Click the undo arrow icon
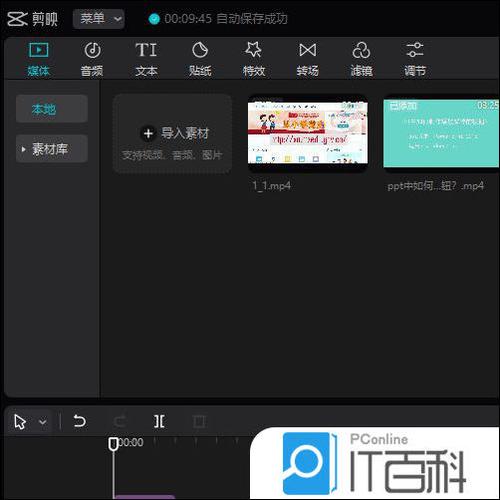500x500 pixels. [80, 421]
